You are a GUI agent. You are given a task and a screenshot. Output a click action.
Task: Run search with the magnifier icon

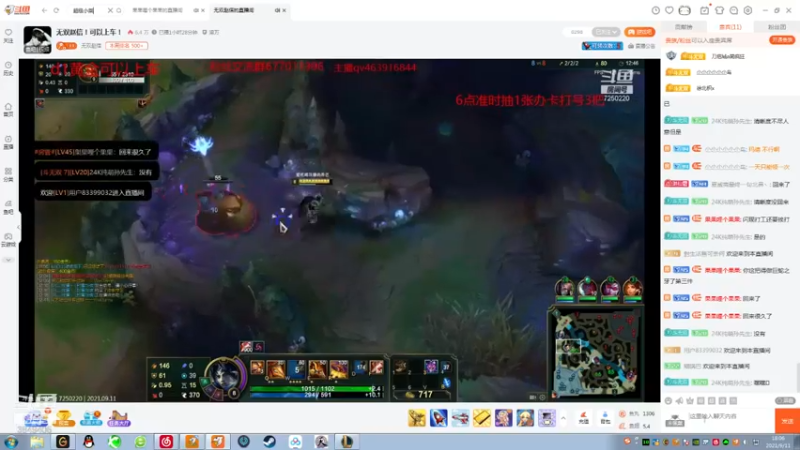click(119, 10)
